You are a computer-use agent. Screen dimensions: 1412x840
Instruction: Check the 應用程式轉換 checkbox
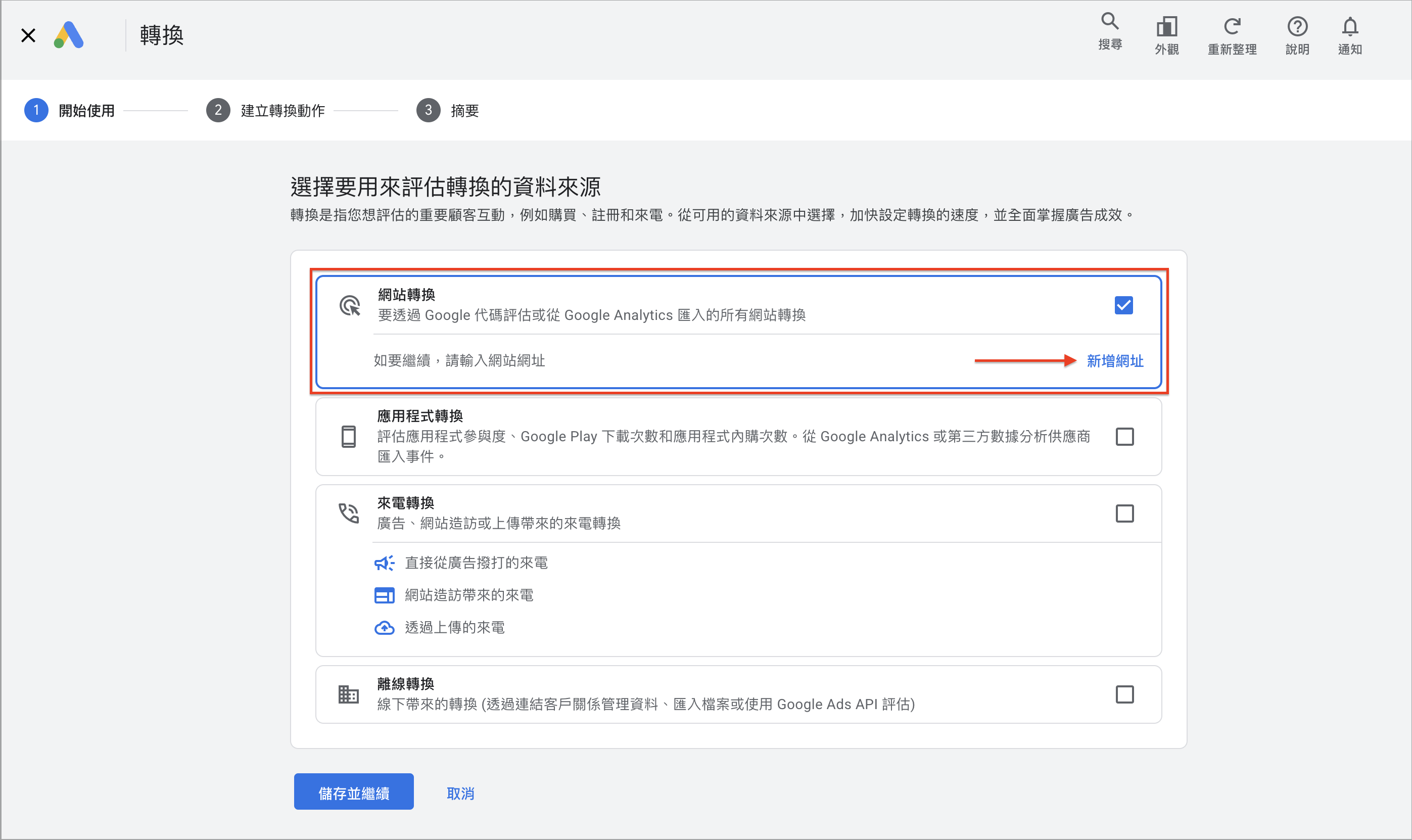click(x=1124, y=436)
